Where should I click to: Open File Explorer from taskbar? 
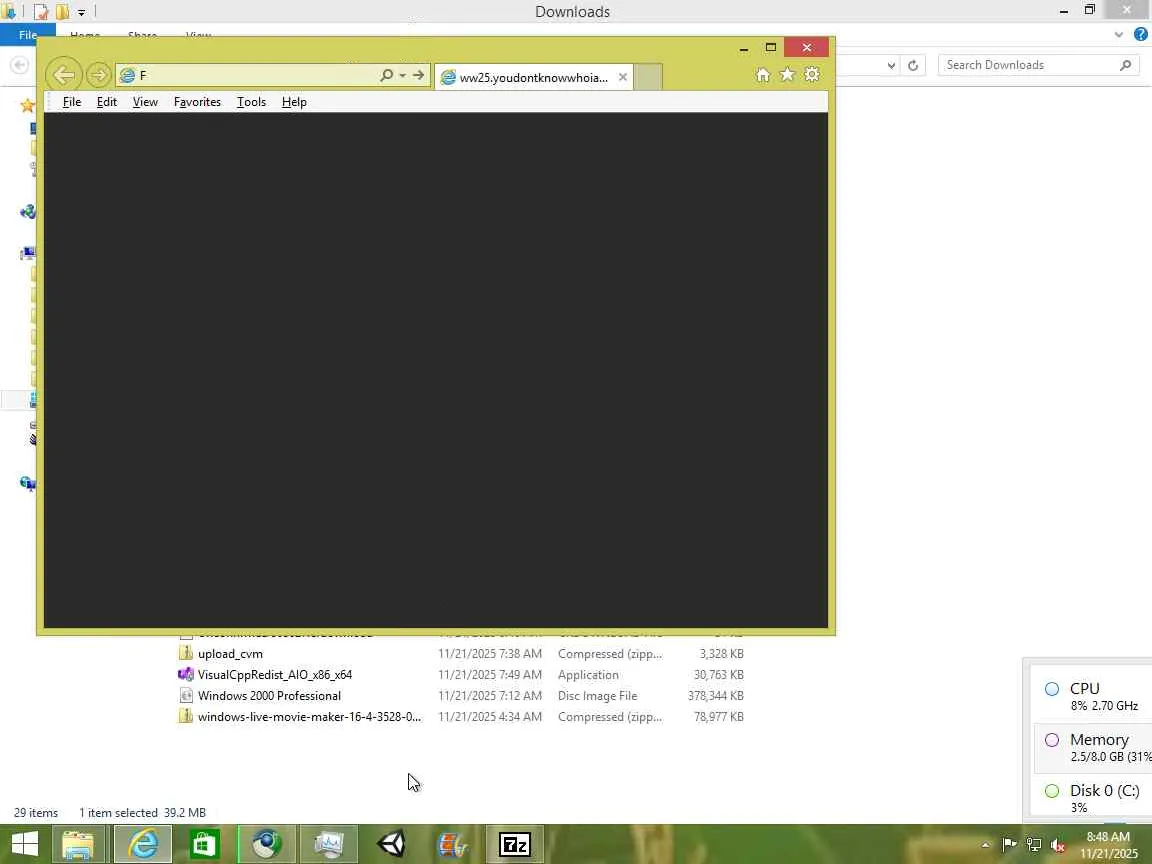77,844
